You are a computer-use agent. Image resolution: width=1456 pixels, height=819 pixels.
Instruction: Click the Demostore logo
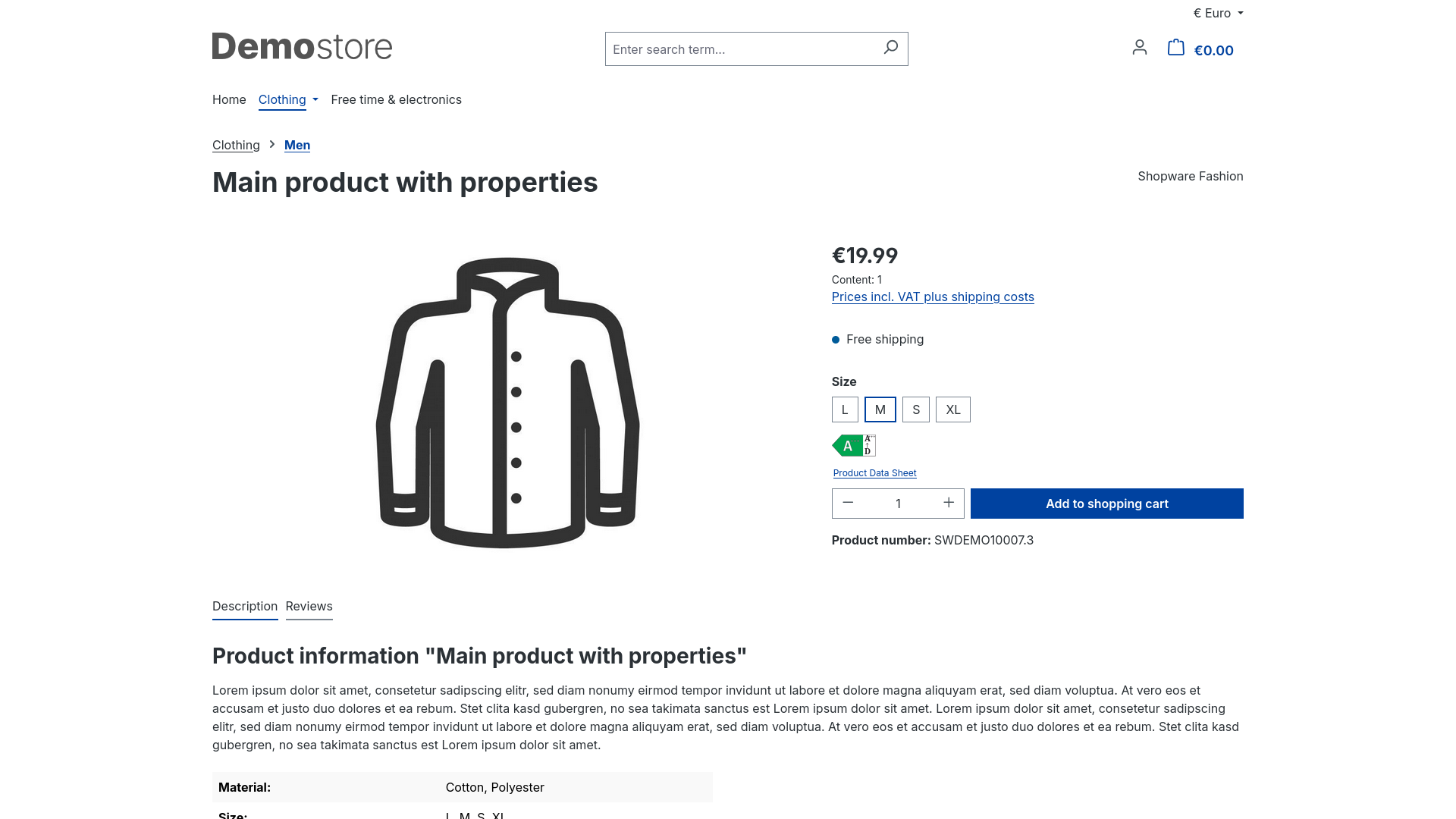pos(302,47)
